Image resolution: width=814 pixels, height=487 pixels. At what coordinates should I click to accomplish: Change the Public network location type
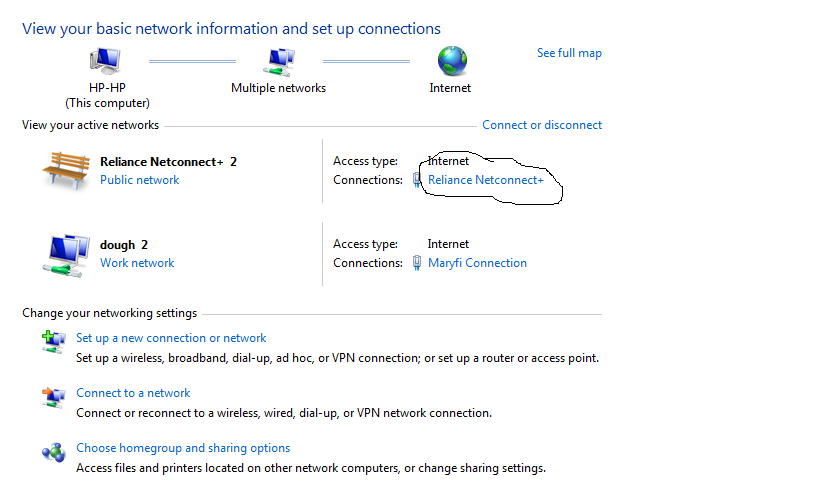(x=139, y=180)
